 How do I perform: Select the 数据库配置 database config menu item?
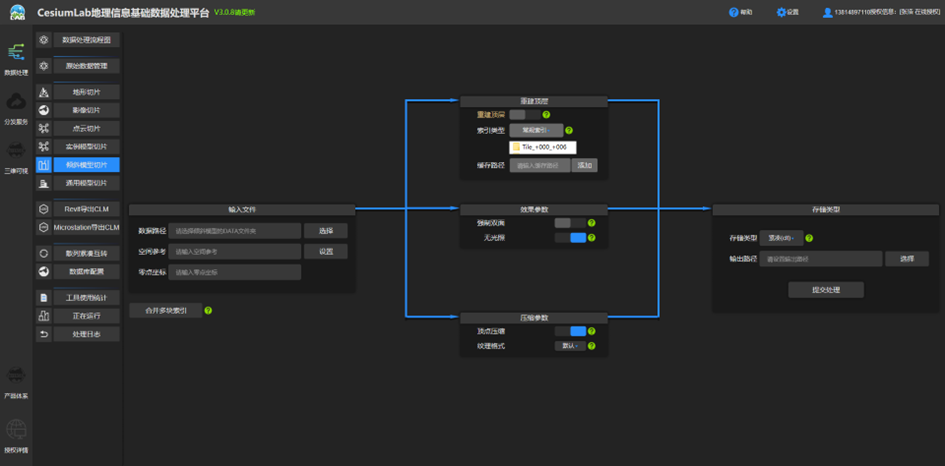coord(86,272)
